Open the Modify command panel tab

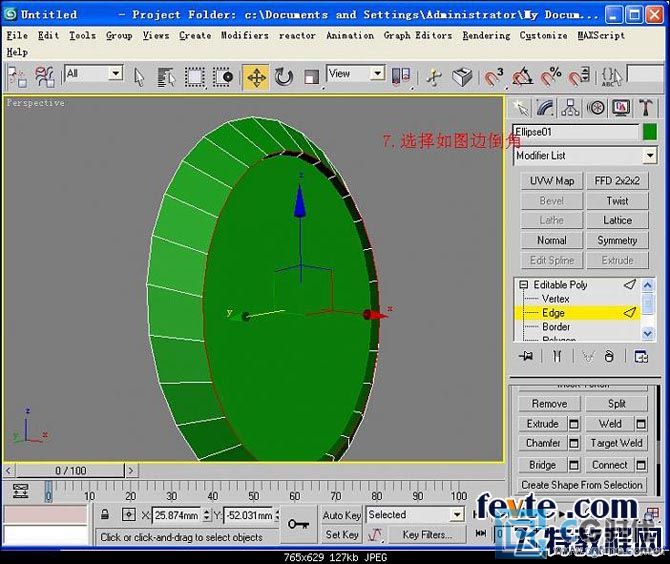click(x=545, y=108)
